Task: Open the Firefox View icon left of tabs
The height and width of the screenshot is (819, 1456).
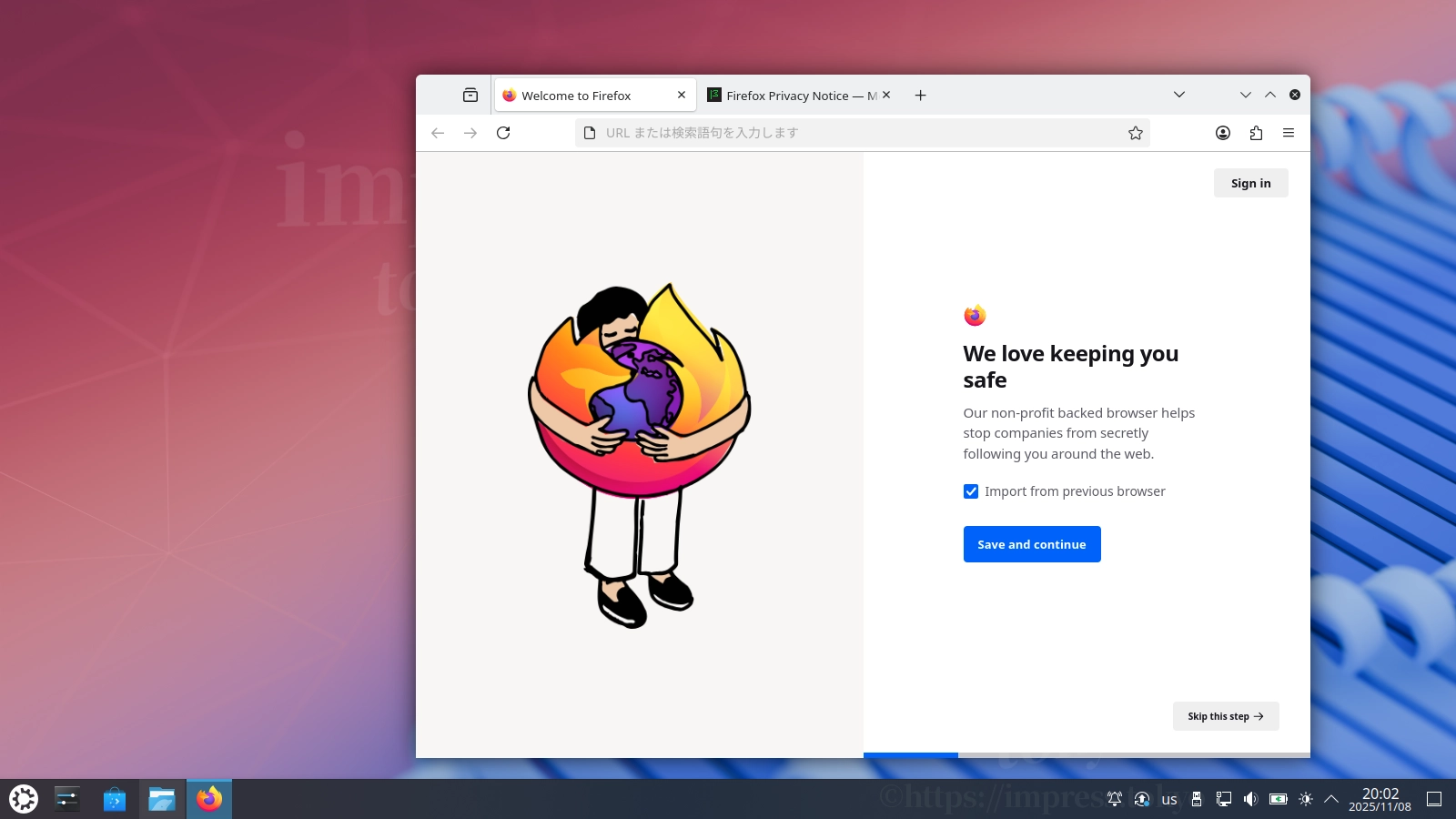Action: pyautogui.click(x=470, y=96)
